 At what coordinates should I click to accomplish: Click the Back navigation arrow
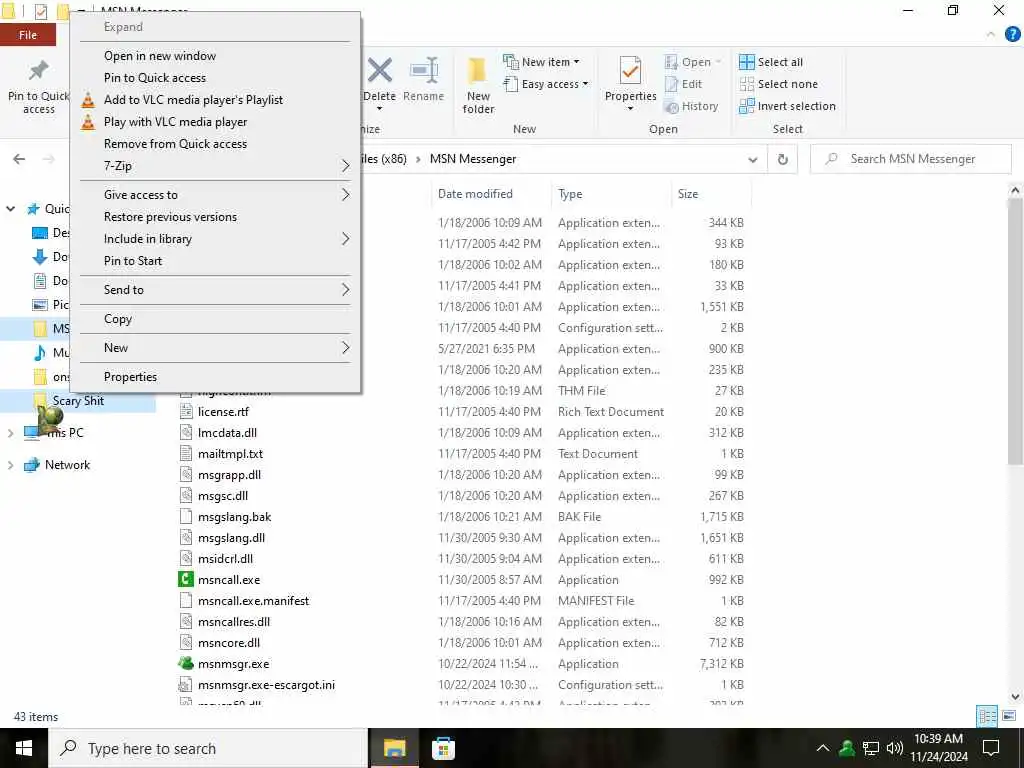pyautogui.click(x=20, y=159)
